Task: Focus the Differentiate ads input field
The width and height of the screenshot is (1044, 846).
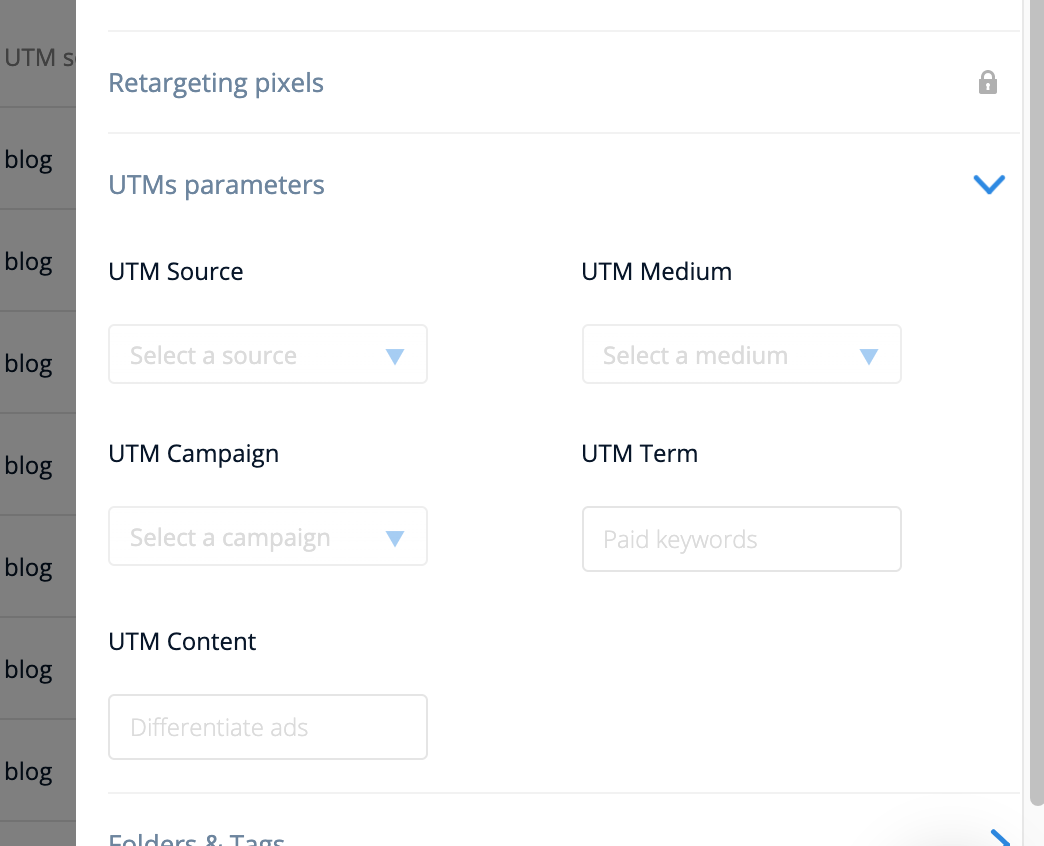Action: click(x=267, y=727)
